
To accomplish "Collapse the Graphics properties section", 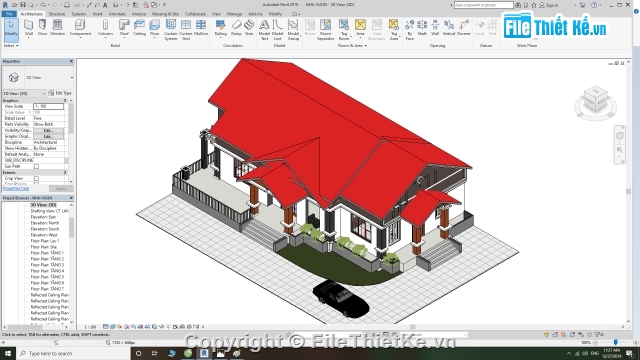I will tap(65, 100).
